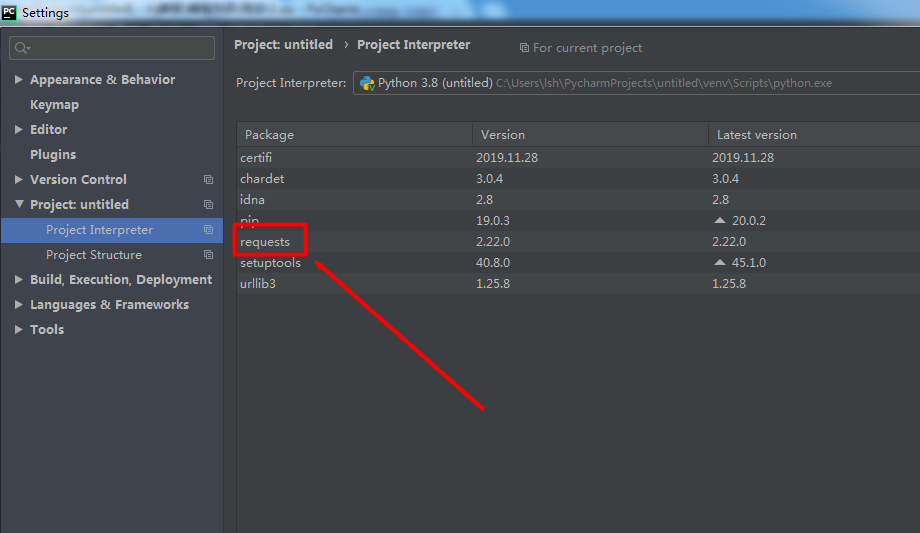Screen dimensions: 920x533
Task: Open Appearance & Behavior settings
Action: (103, 80)
